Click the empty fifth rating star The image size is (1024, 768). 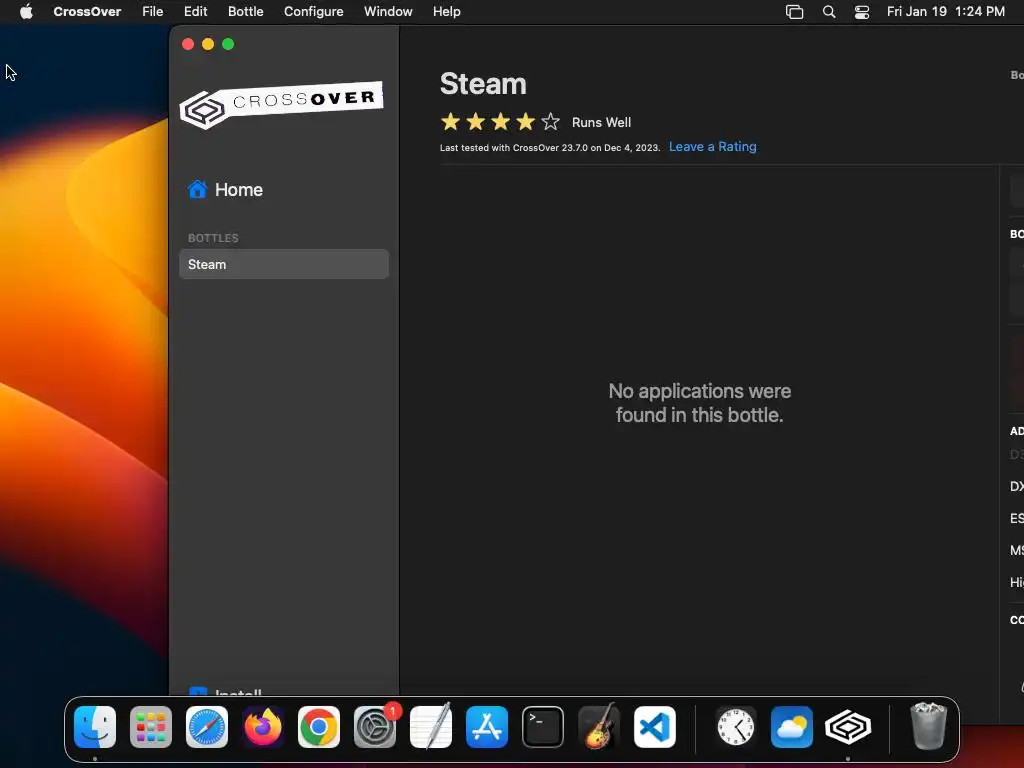click(551, 121)
